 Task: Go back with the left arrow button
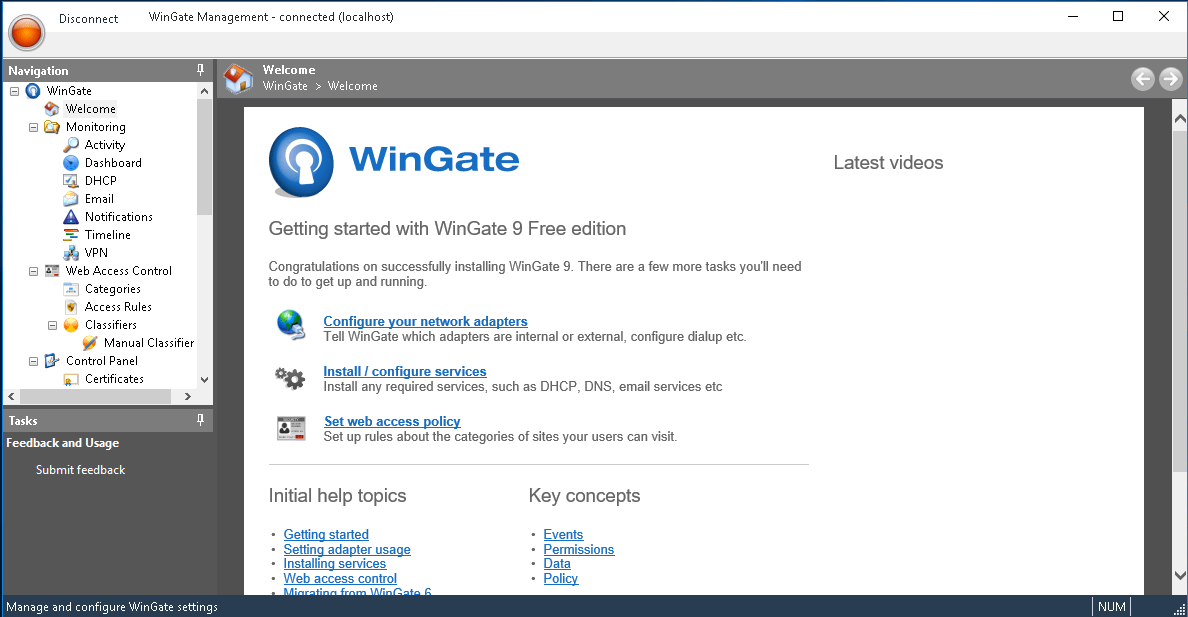point(1143,79)
